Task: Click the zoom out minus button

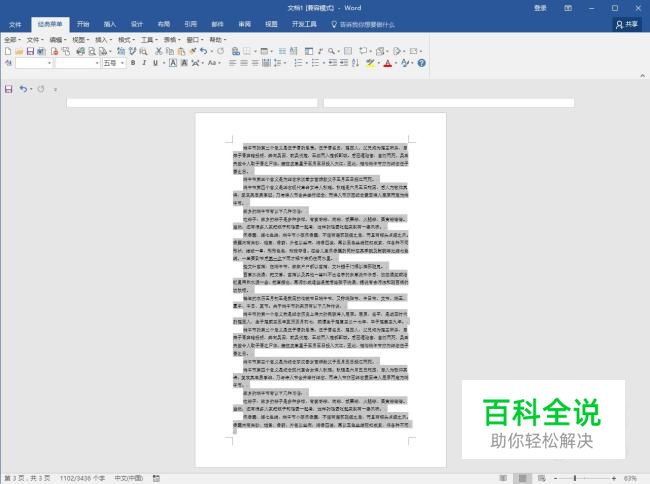Action: tap(556, 478)
